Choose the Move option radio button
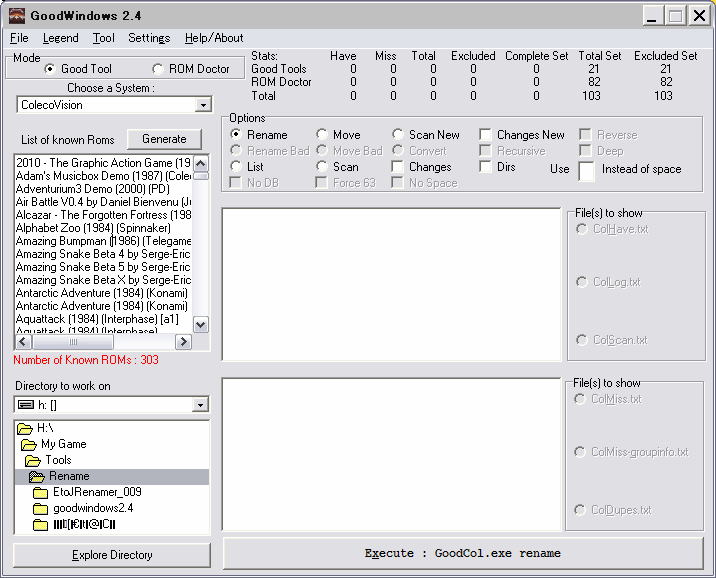Viewport: 716px width, 578px height. coord(322,135)
